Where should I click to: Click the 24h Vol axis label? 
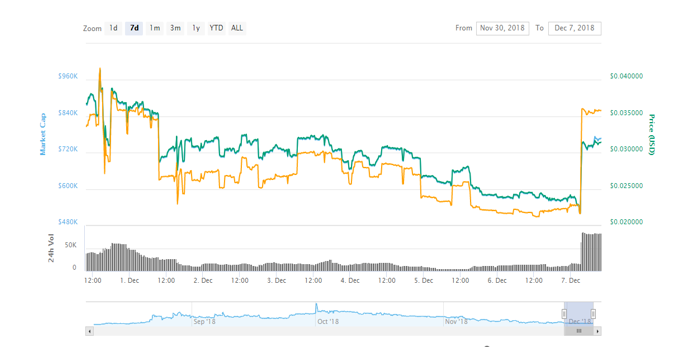tap(51, 248)
